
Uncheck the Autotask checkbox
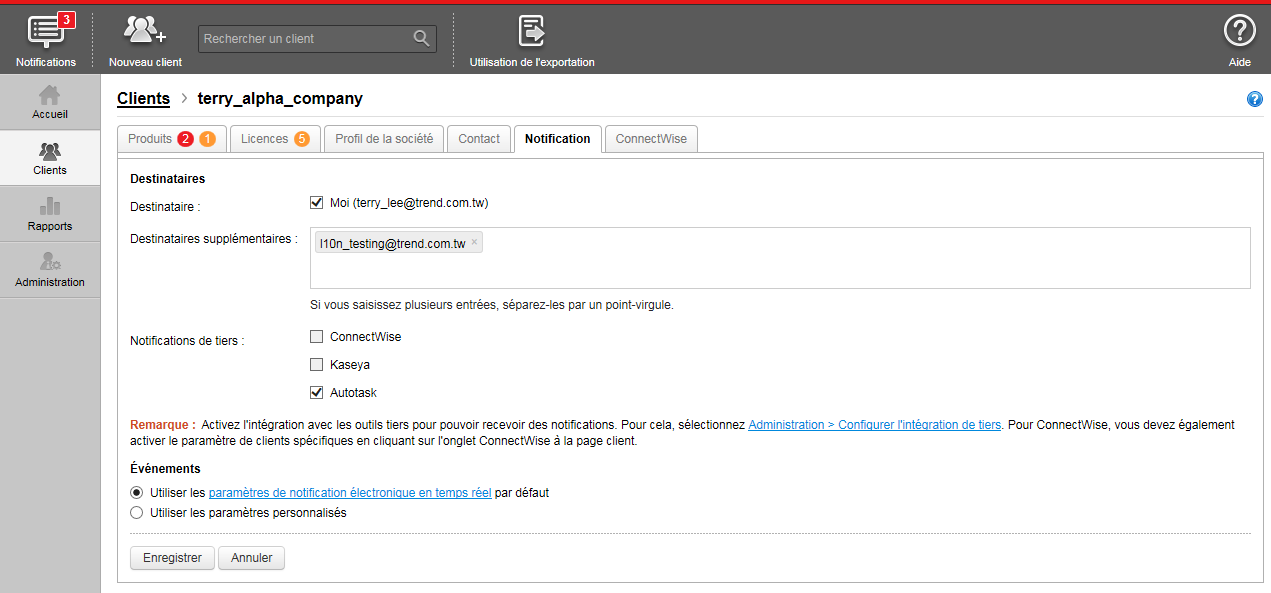pyautogui.click(x=317, y=393)
